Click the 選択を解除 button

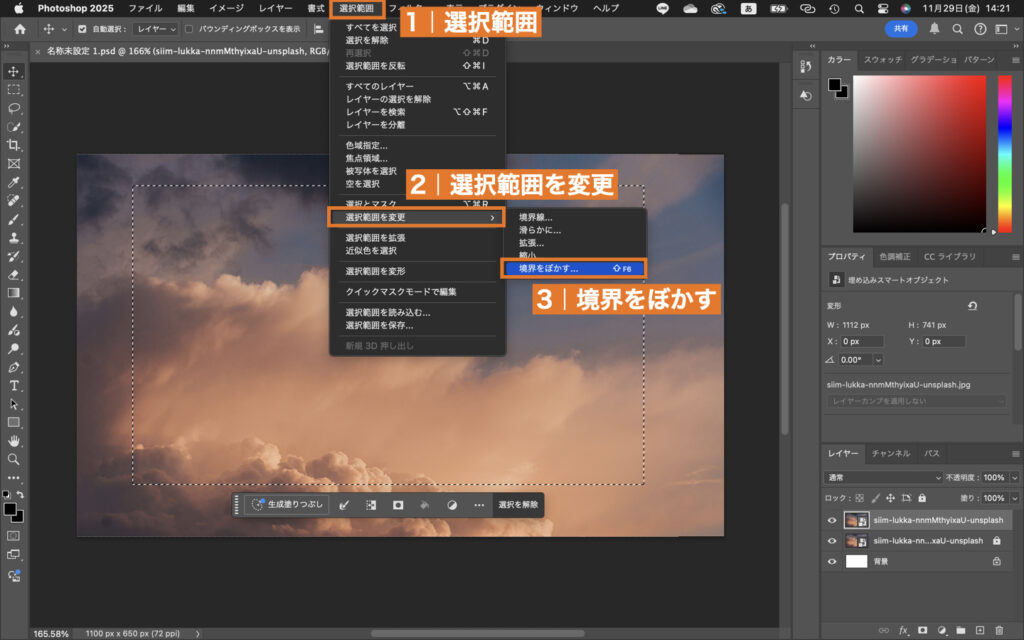pyautogui.click(x=518, y=505)
